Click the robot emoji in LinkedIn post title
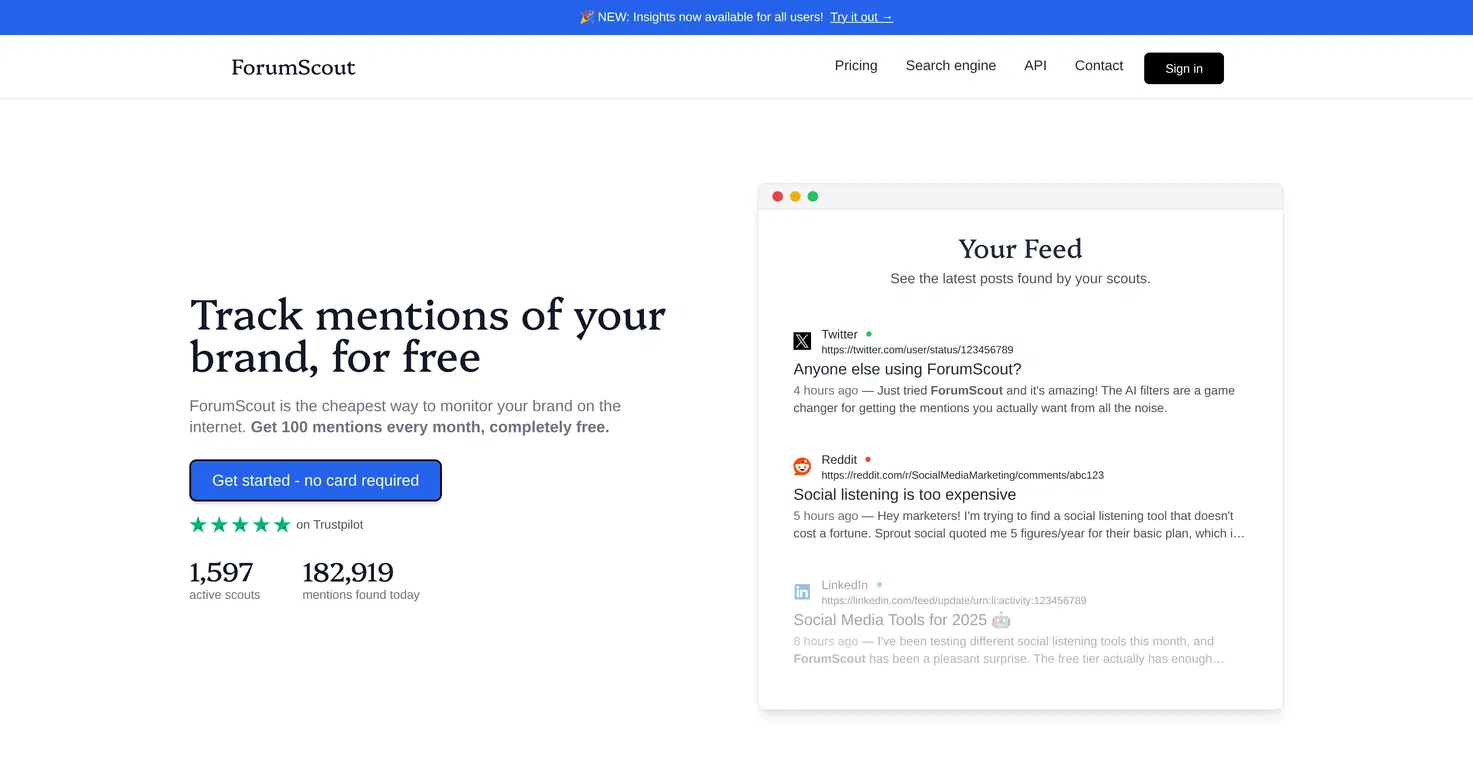 pyautogui.click(x=1001, y=620)
